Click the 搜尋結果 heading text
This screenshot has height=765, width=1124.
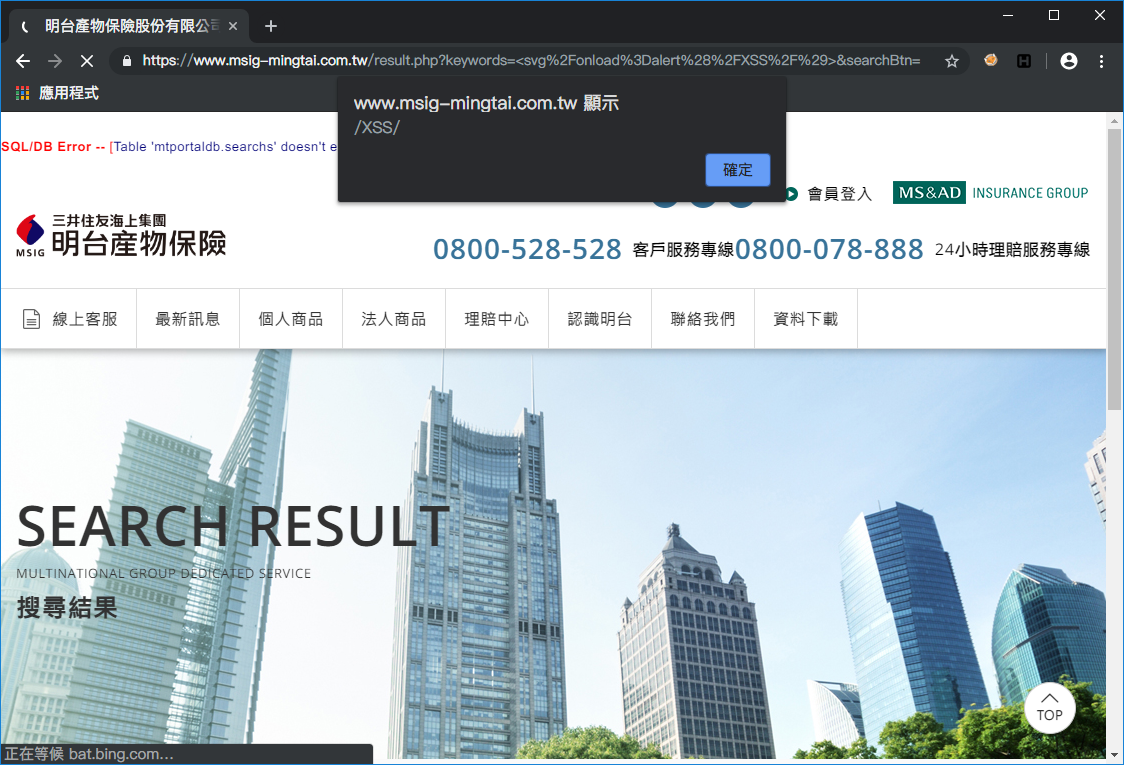[67, 607]
